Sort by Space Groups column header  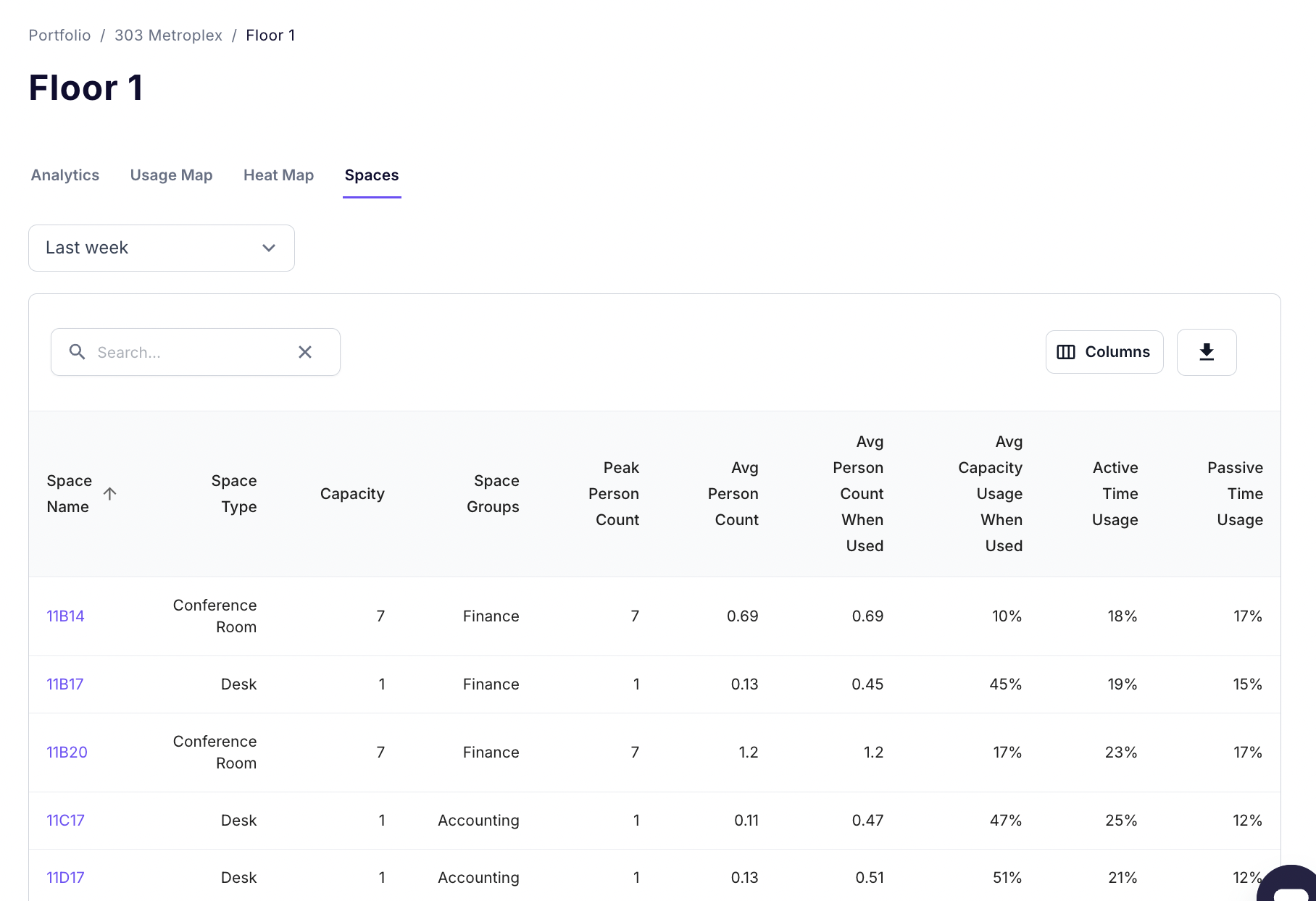[493, 494]
